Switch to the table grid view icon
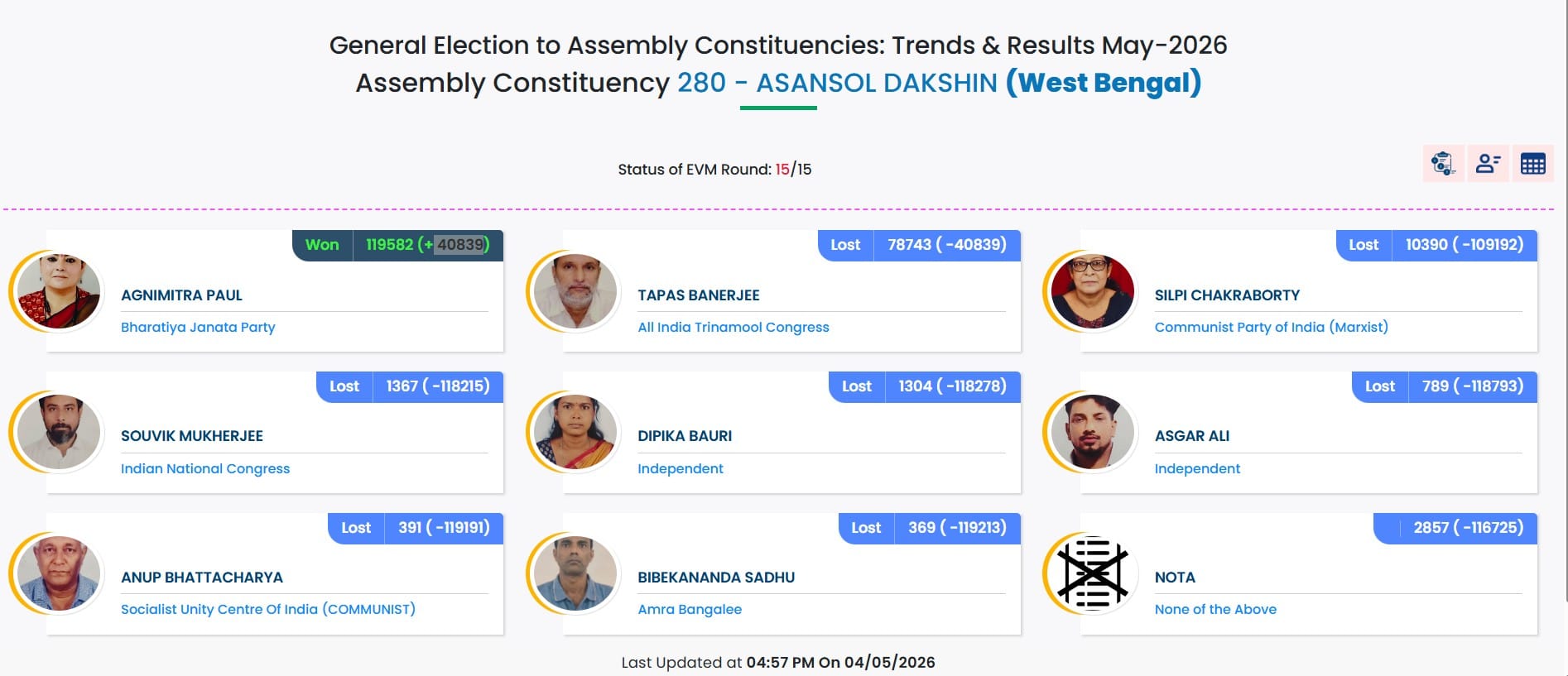 tap(1532, 164)
